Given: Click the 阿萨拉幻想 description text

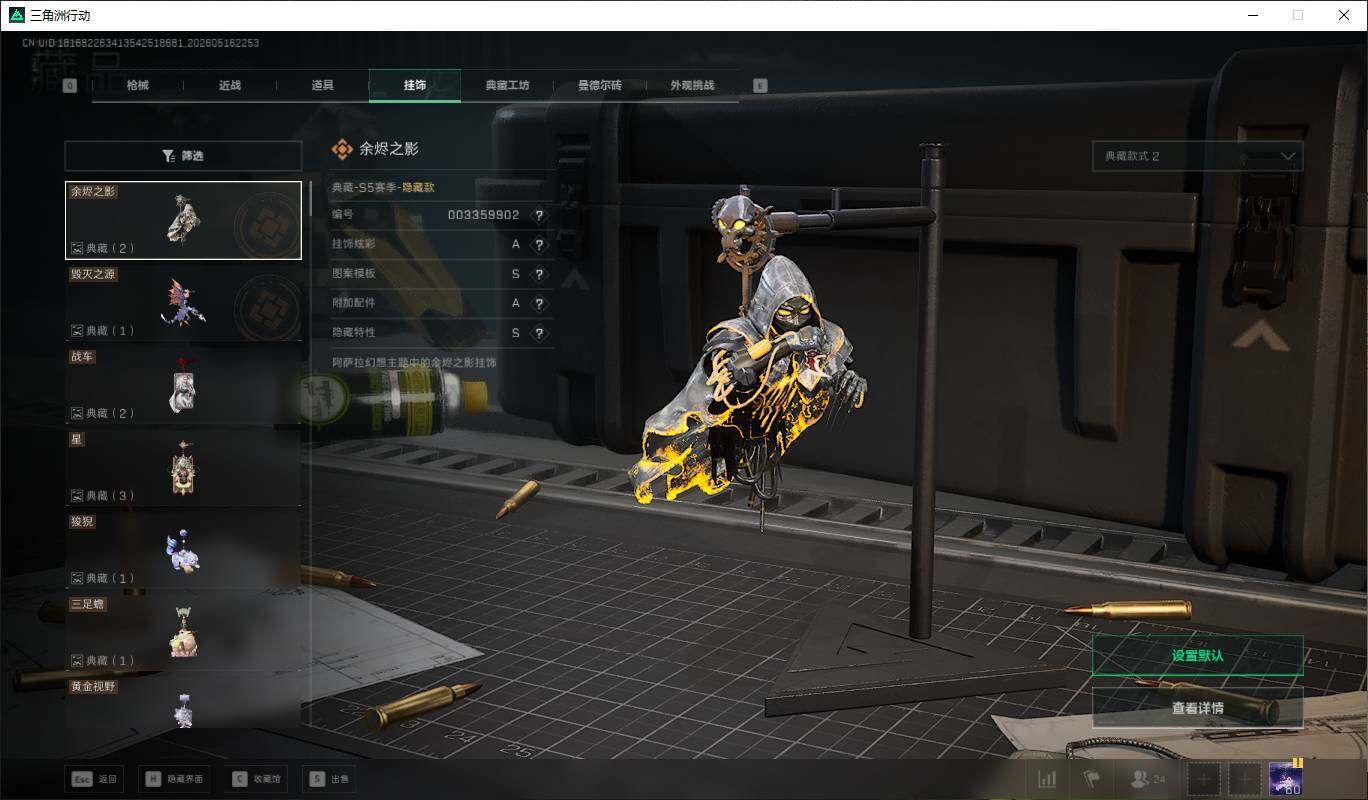Looking at the screenshot, I should click(x=414, y=362).
